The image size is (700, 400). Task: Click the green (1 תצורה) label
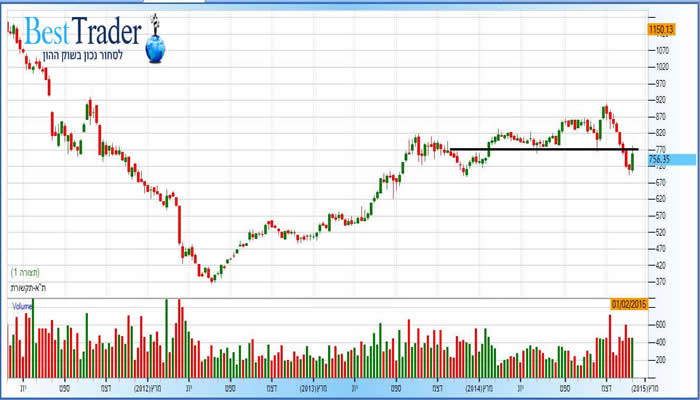(26, 271)
